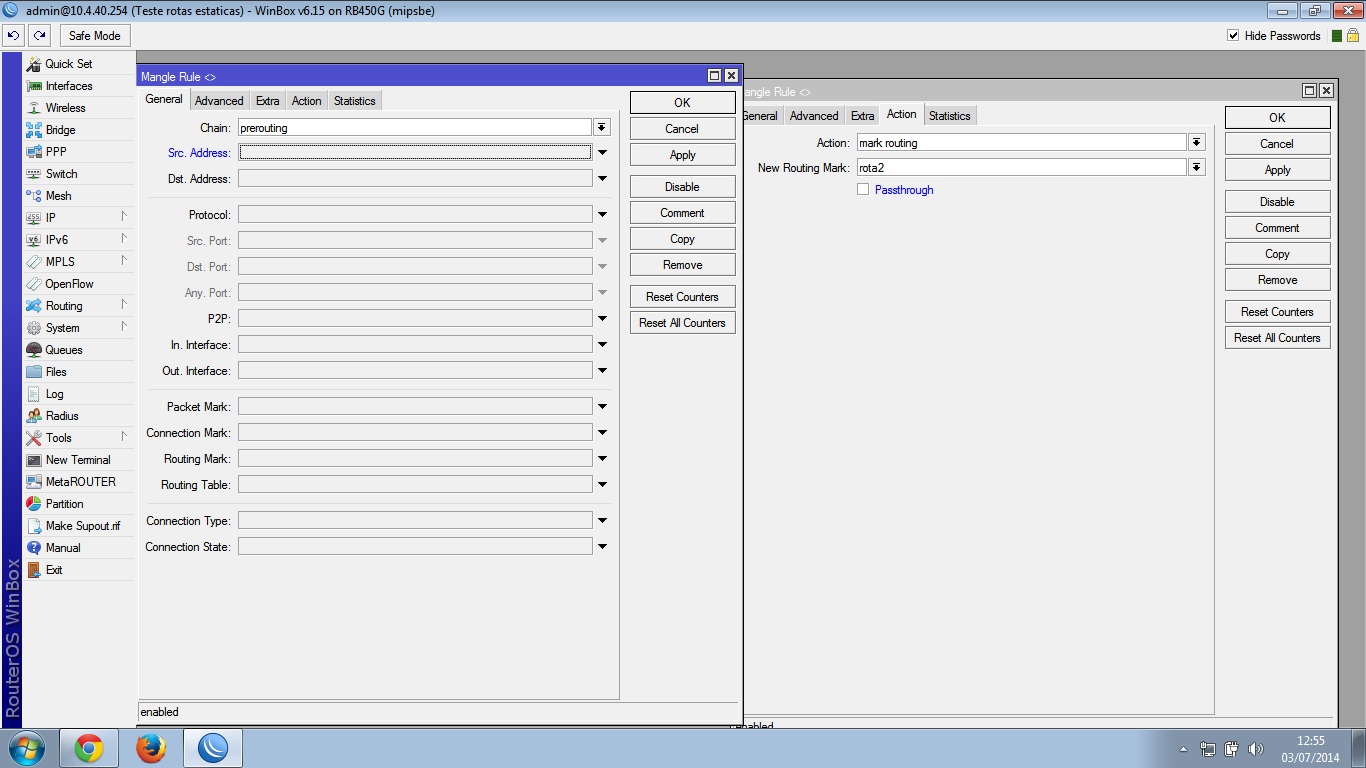The width and height of the screenshot is (1366, 768).
Task: Open the Windows Start menu
Action: tap(27, 748)
